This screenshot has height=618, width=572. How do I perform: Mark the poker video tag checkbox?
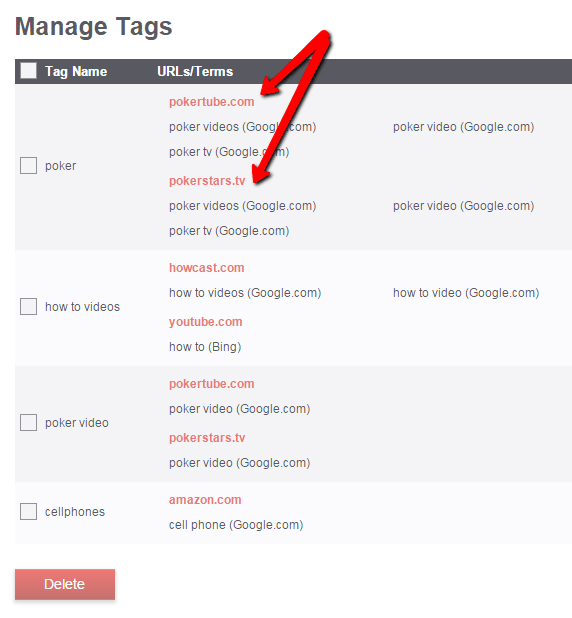(28, 423)
